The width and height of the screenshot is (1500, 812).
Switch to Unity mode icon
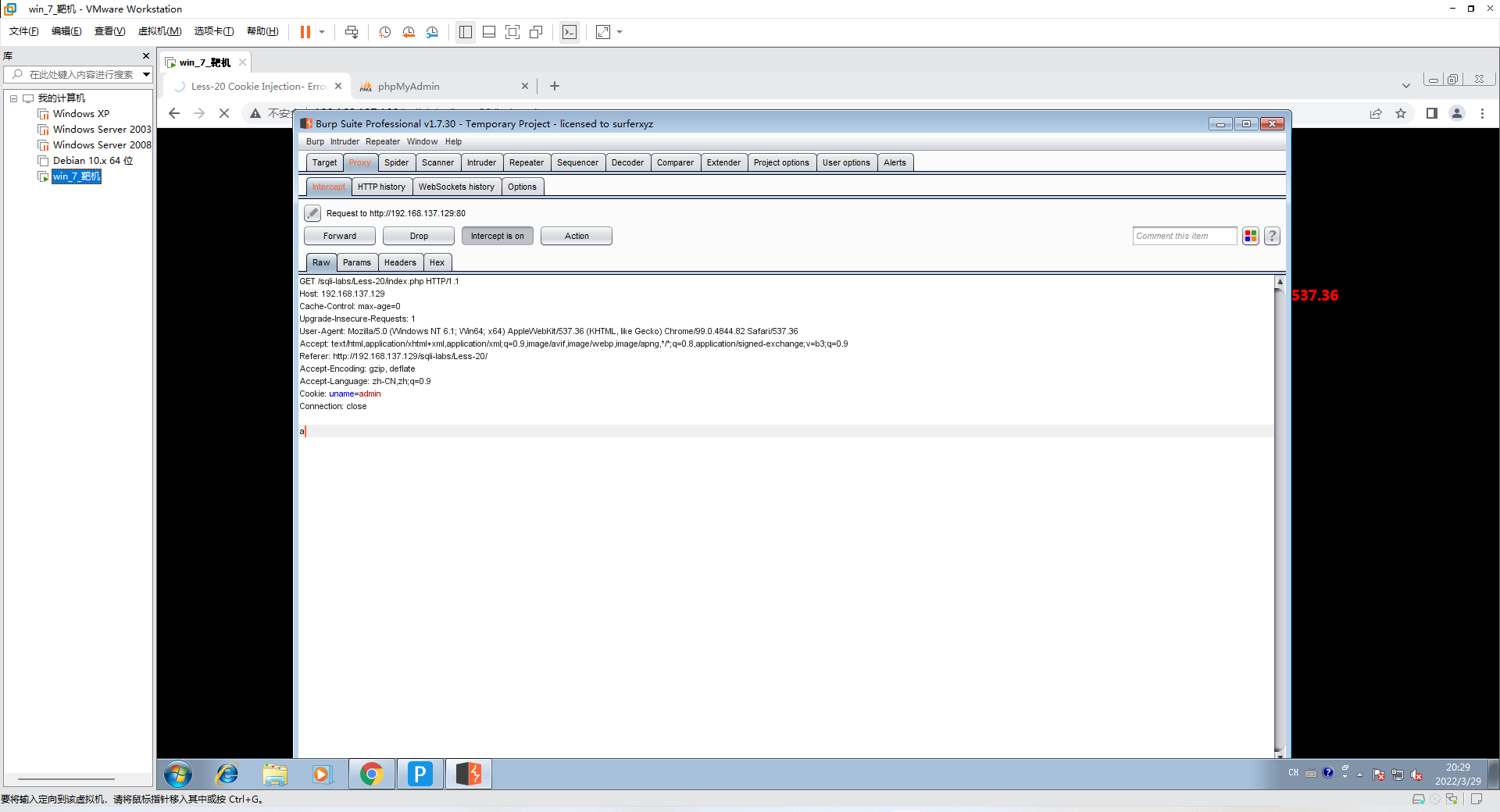pos(536,32)
